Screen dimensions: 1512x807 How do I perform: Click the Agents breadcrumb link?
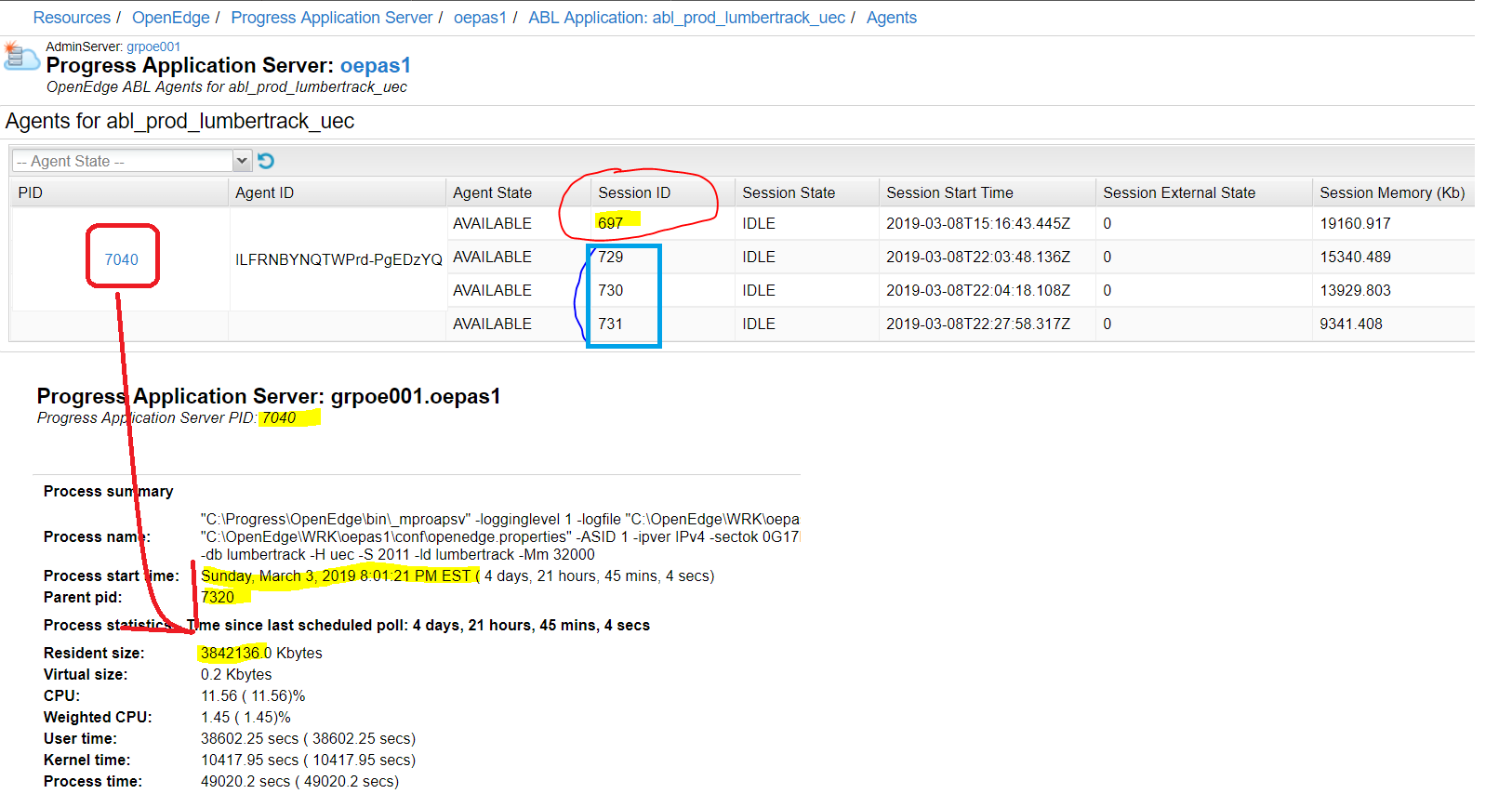click(892, 18)
